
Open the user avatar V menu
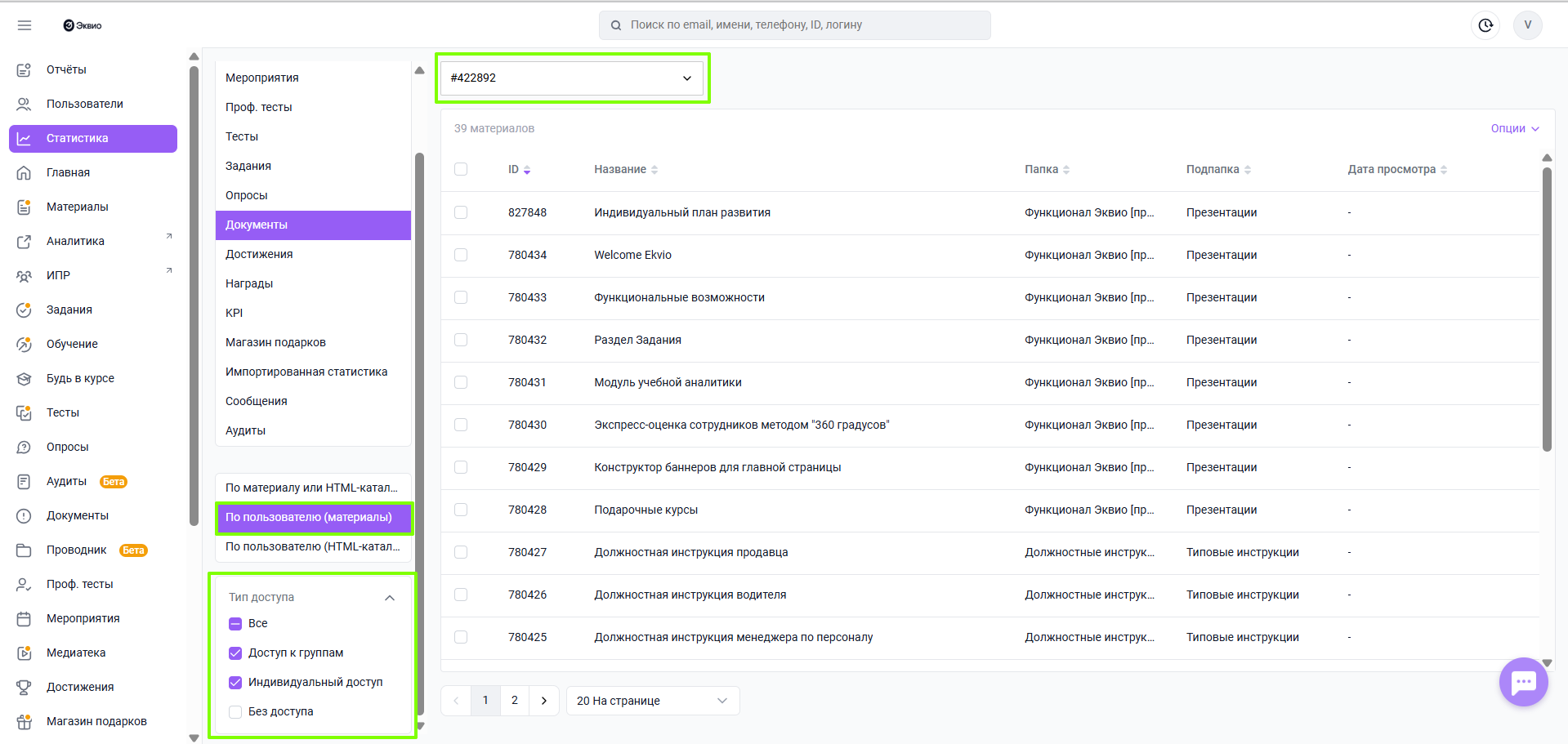point(1527,25)
